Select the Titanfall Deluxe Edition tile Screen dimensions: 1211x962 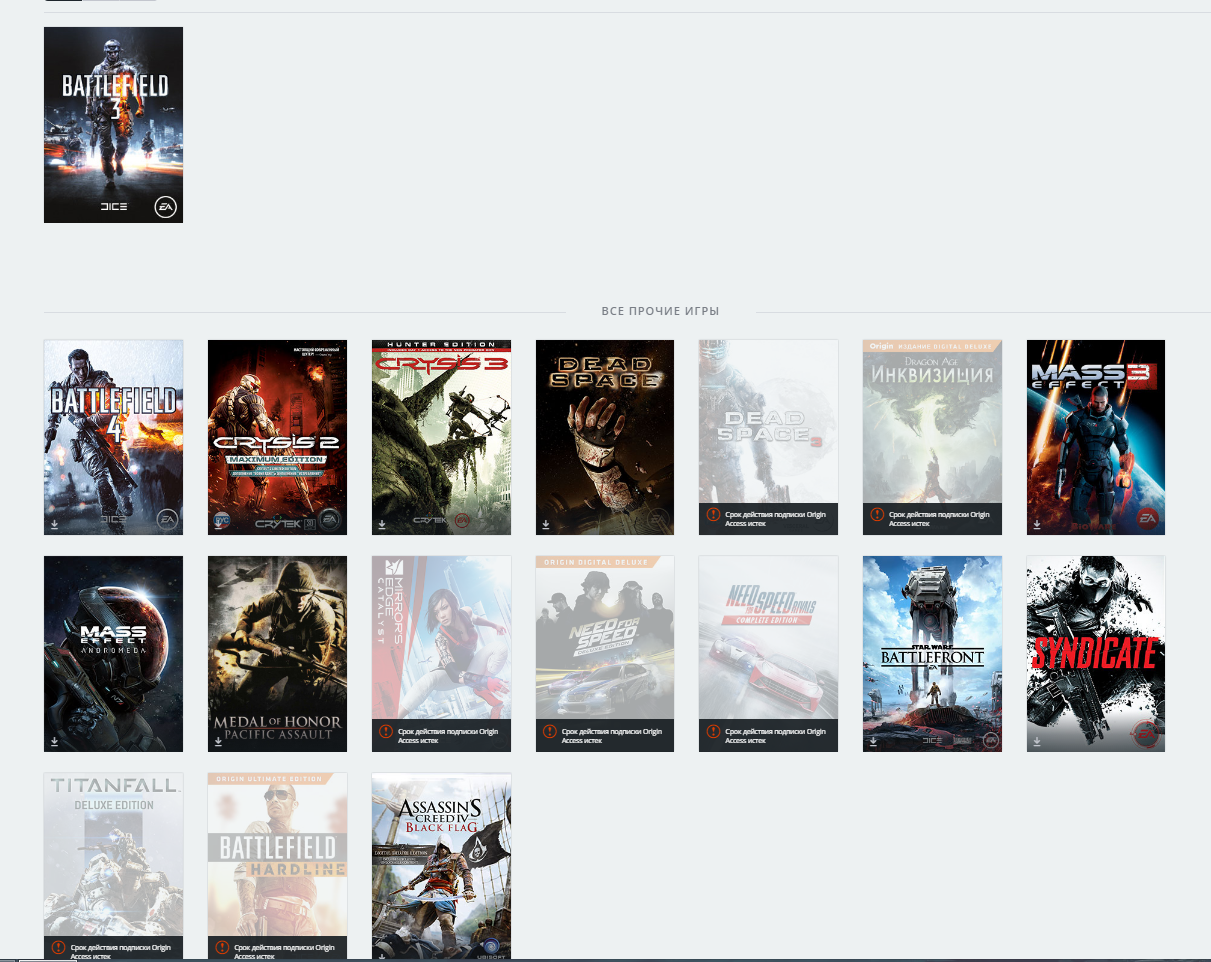113,866
